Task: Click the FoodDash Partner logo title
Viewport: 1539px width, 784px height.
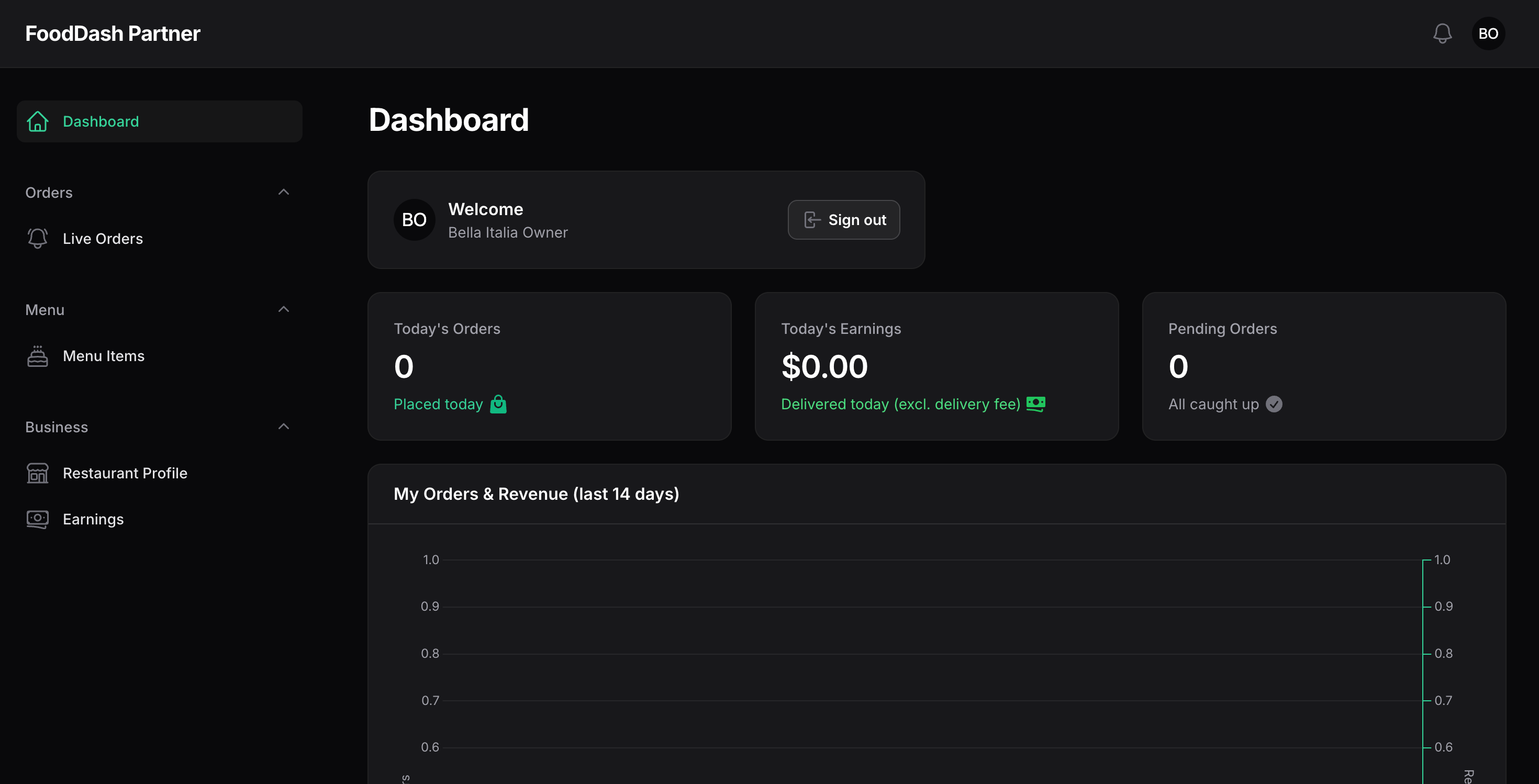Action: [x=113, y=33]
